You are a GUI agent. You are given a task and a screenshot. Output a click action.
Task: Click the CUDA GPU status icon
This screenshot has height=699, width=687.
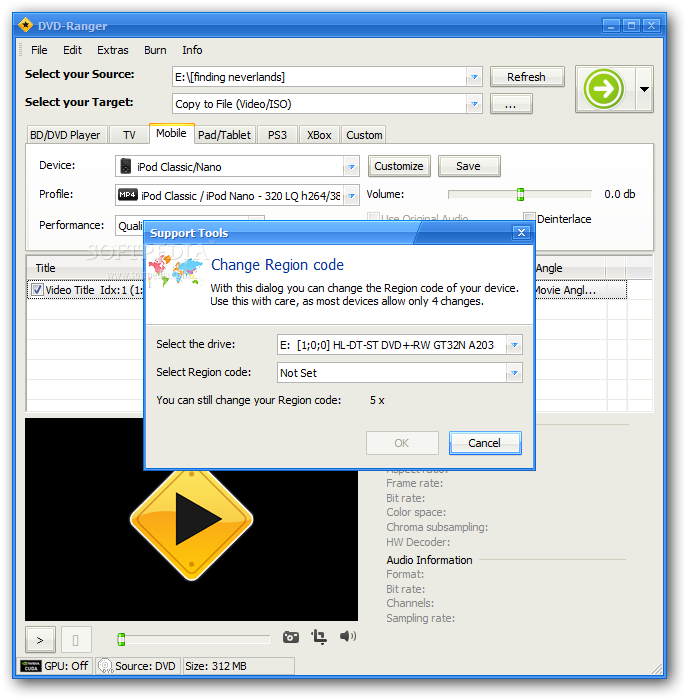click(x=31, y=666)
